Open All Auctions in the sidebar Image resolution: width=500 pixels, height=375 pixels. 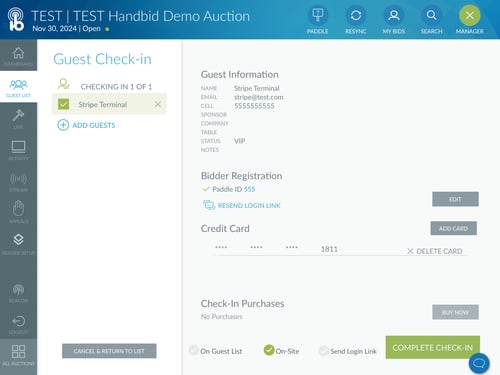click(18, 355)
